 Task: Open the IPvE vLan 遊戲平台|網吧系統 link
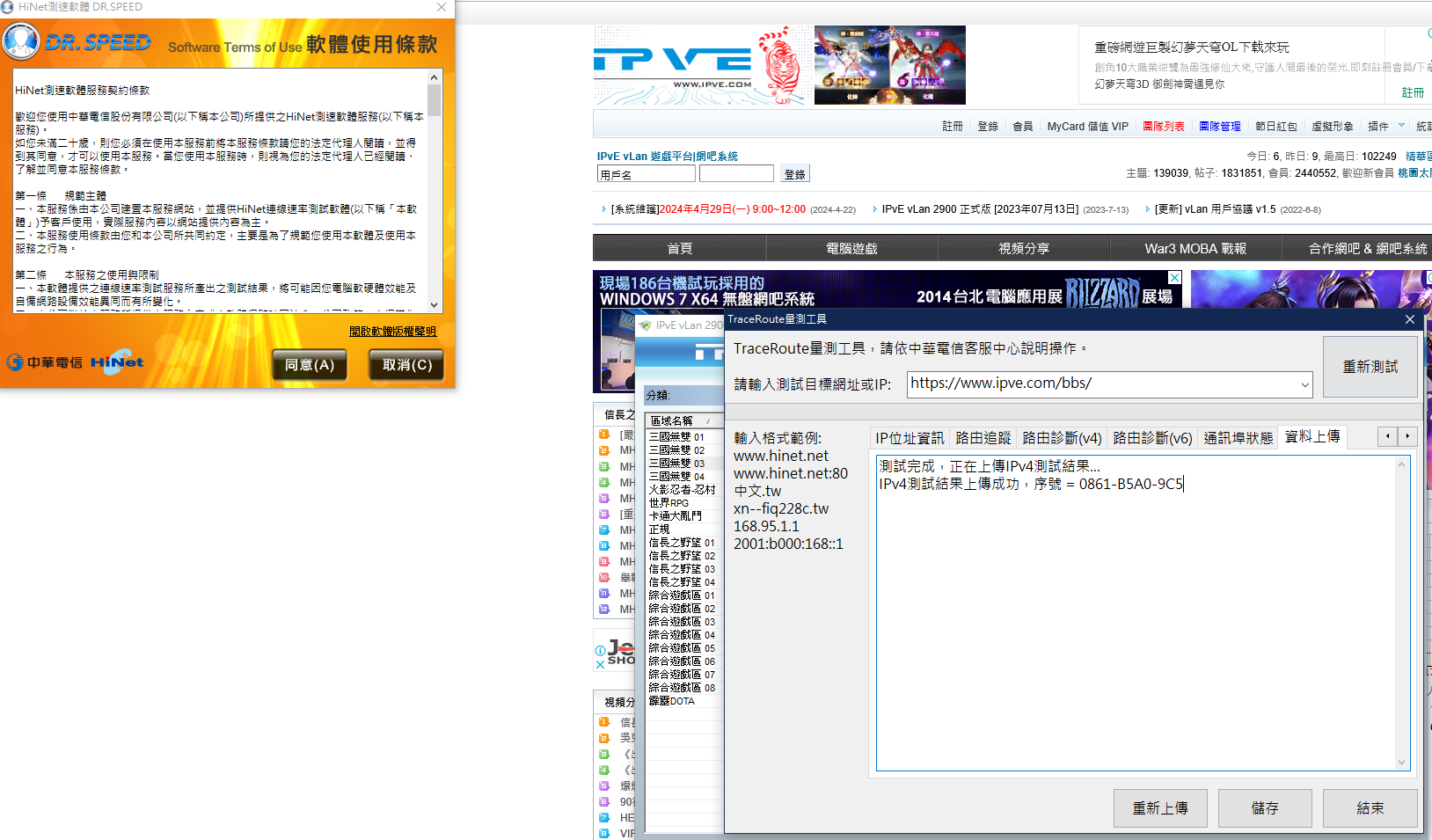pos(667,157)
